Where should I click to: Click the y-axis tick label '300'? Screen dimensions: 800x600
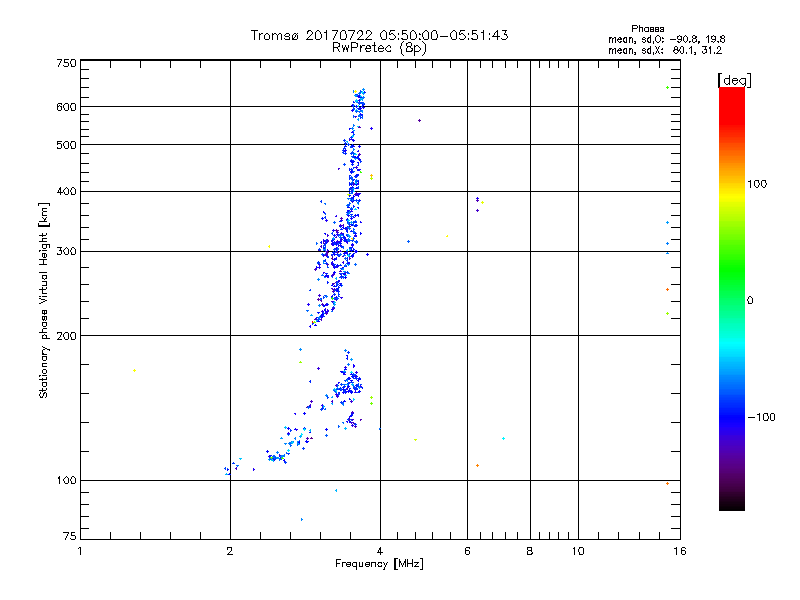pyautogui.click(x=66, y=252)
